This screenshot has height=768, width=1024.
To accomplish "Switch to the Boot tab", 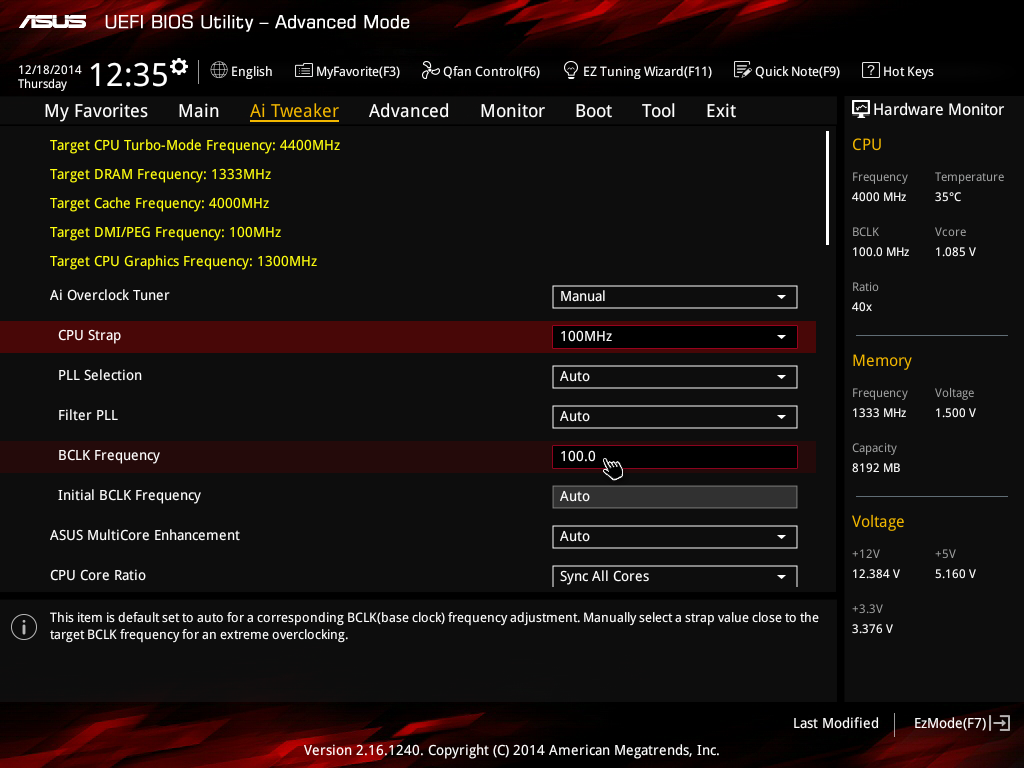I will (593, 111).
